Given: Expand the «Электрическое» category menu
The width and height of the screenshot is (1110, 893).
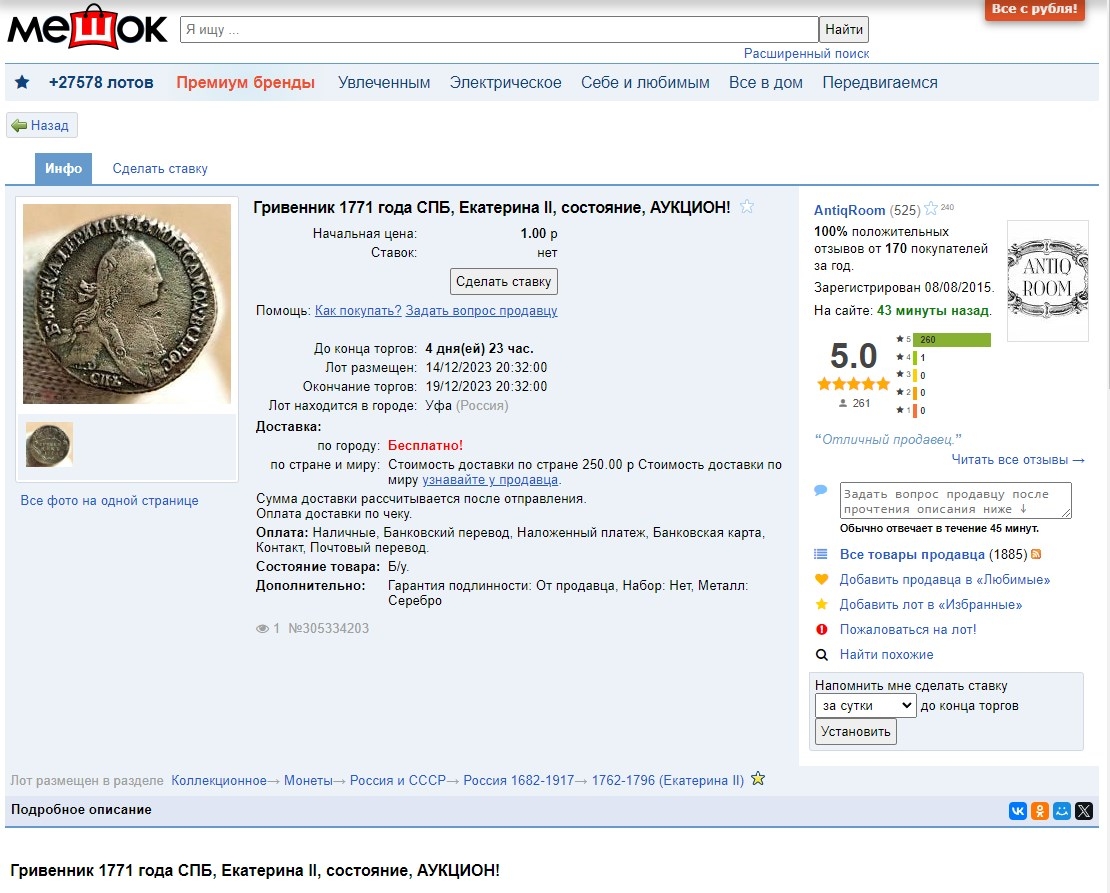Looking at the screenshot, I should pos(505,83).
